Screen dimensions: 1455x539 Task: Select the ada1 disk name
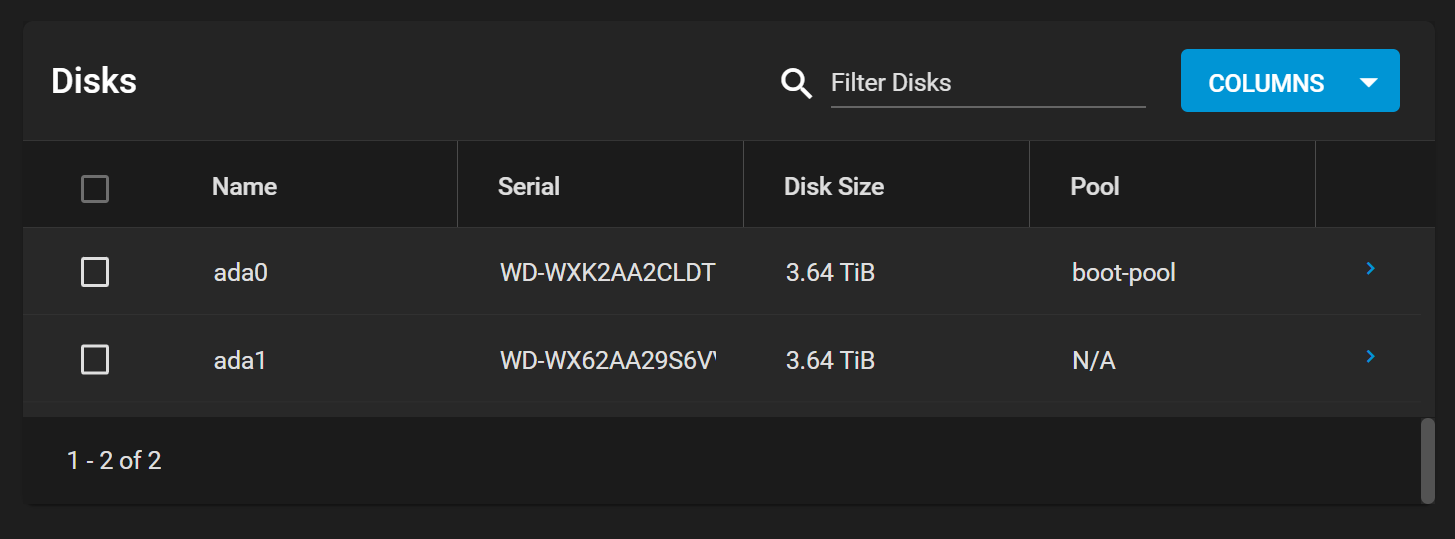coord(240,360)
